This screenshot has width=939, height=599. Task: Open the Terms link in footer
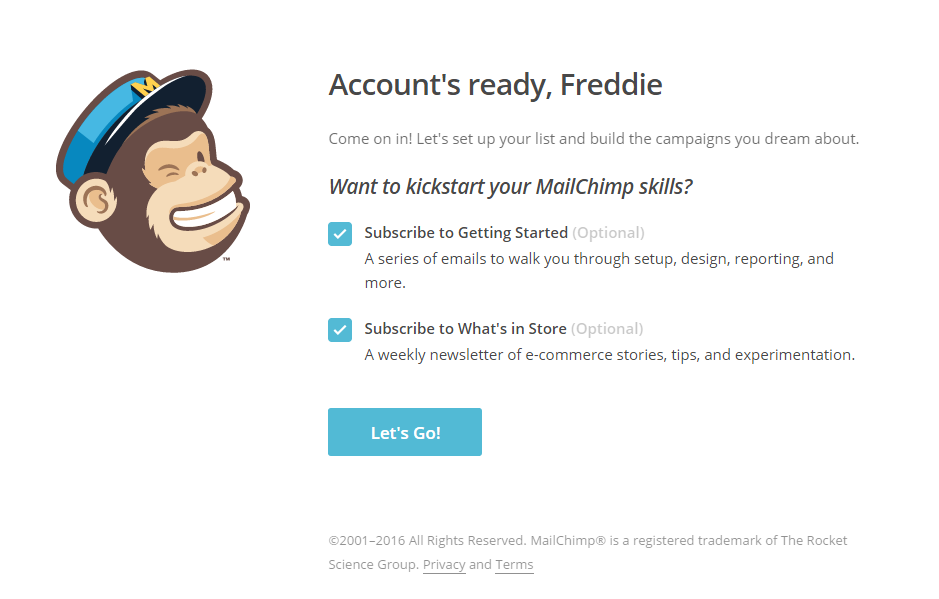point(514,564)
